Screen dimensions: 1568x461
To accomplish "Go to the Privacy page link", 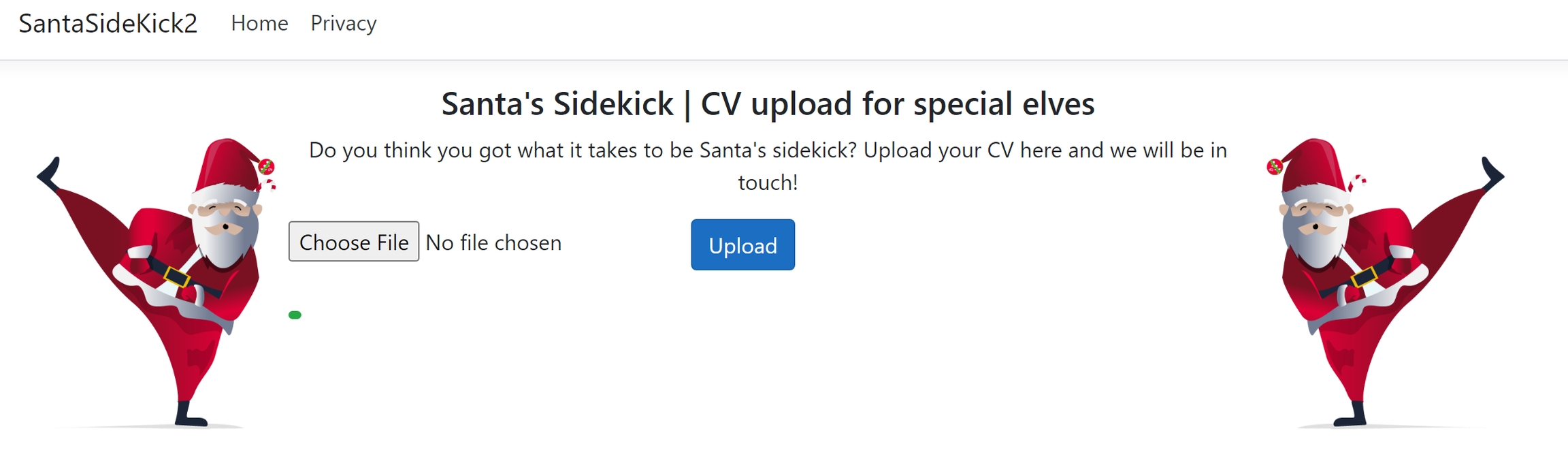I will pyautogui.click(x=343, y=24).
